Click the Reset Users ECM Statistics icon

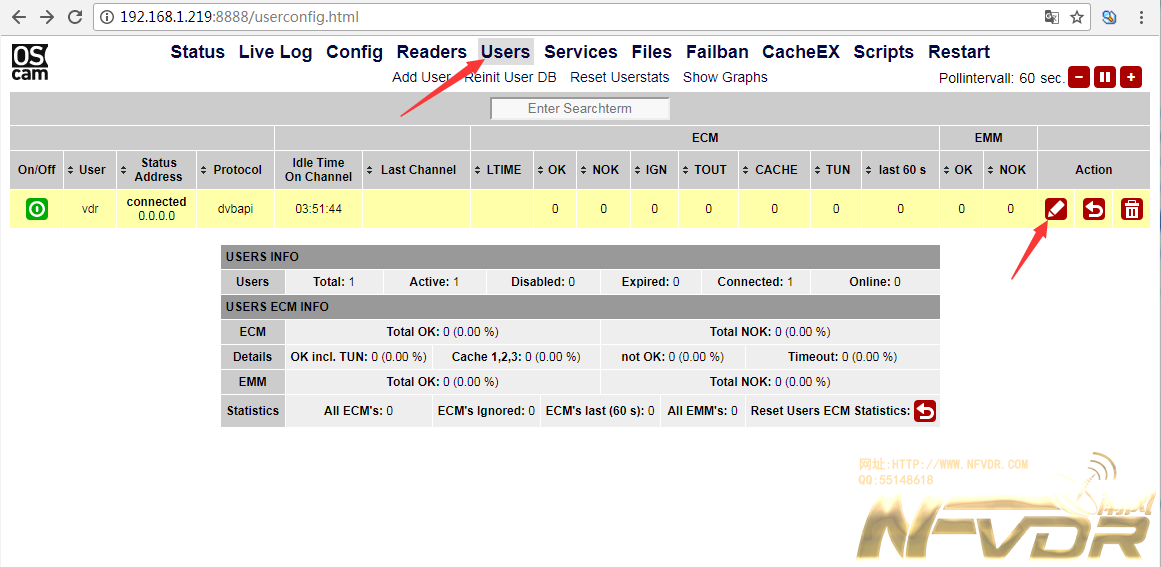pyautogui.click(x=925, y=411)
